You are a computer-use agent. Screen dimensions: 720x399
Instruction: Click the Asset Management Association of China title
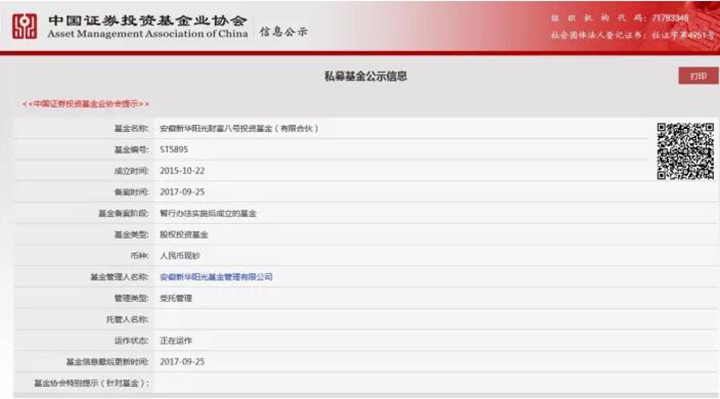147,34
